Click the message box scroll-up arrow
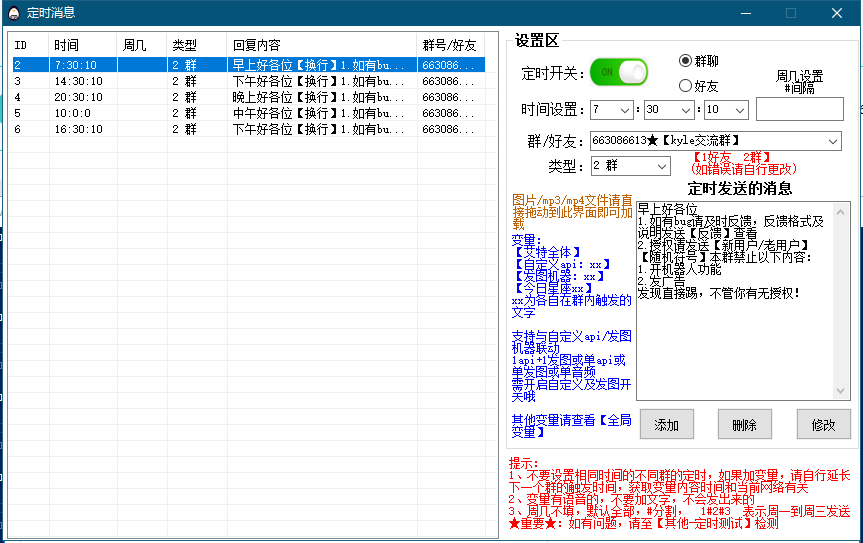The width and height of the screenshot is (863, 543). coord(840,212)
